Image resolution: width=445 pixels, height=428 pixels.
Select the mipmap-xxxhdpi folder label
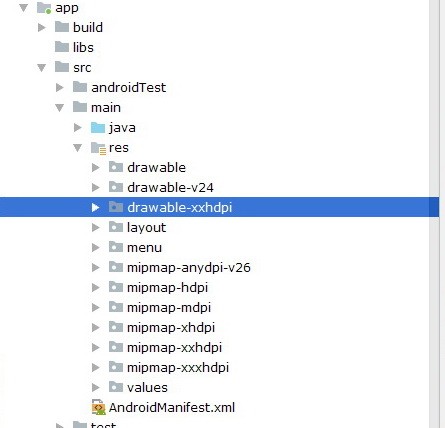[x=178, y=367]
